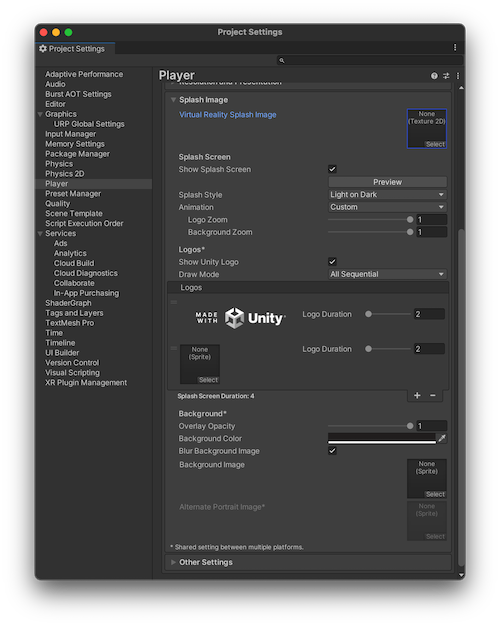
Task: Click Unity logo duration value field
Action: pyautogui.click(x=429, y=314)
